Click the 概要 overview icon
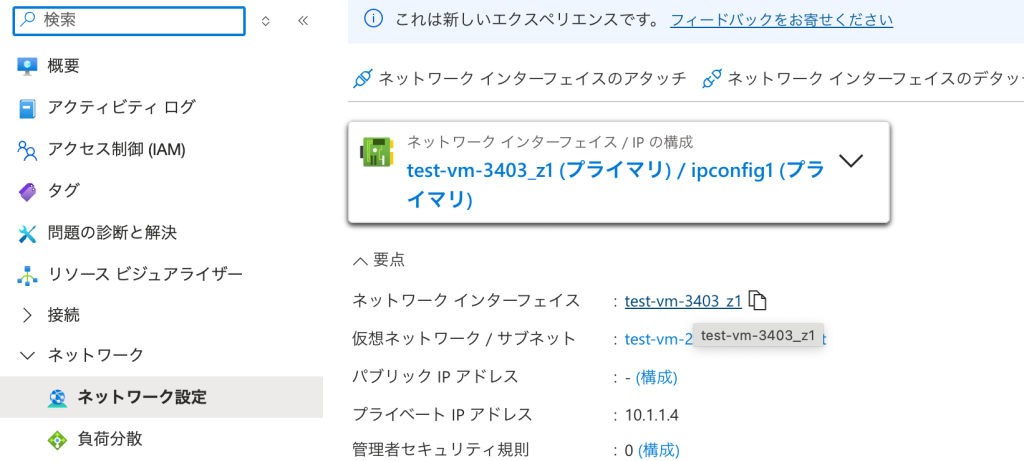The height and width of the screenshot is (461, 1024). pyautogui.click(x=27, y=67)
